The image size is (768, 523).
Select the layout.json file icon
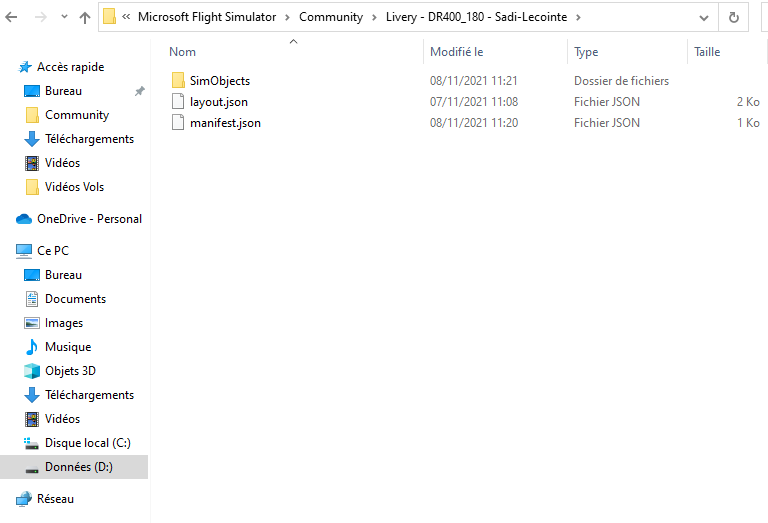point(178,101)
